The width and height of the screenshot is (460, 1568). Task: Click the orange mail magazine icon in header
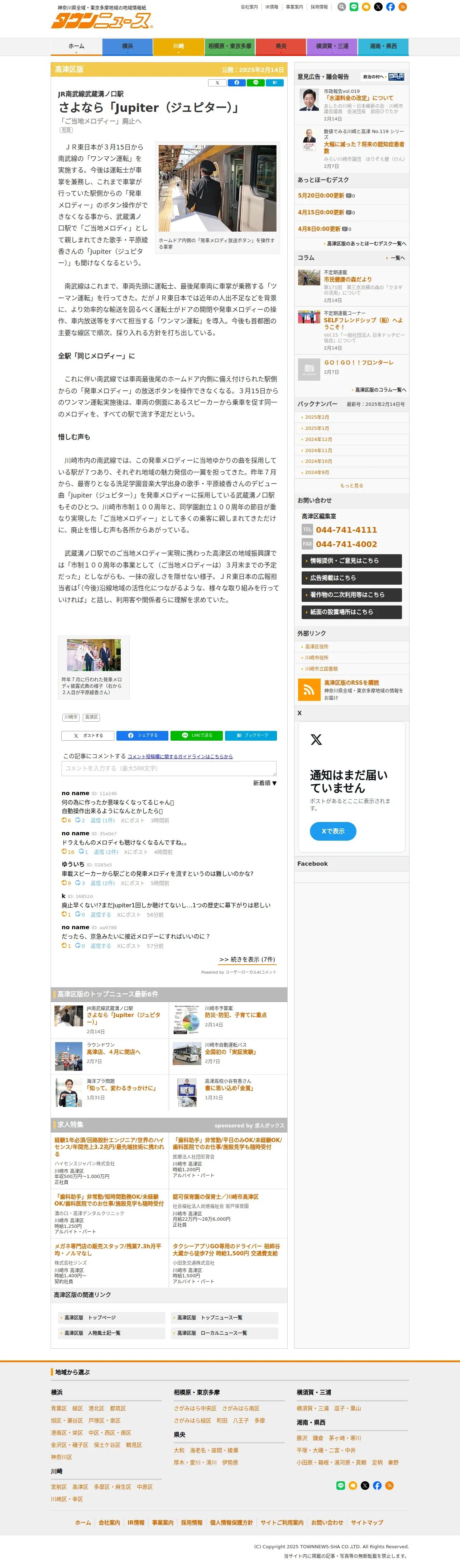366,7
